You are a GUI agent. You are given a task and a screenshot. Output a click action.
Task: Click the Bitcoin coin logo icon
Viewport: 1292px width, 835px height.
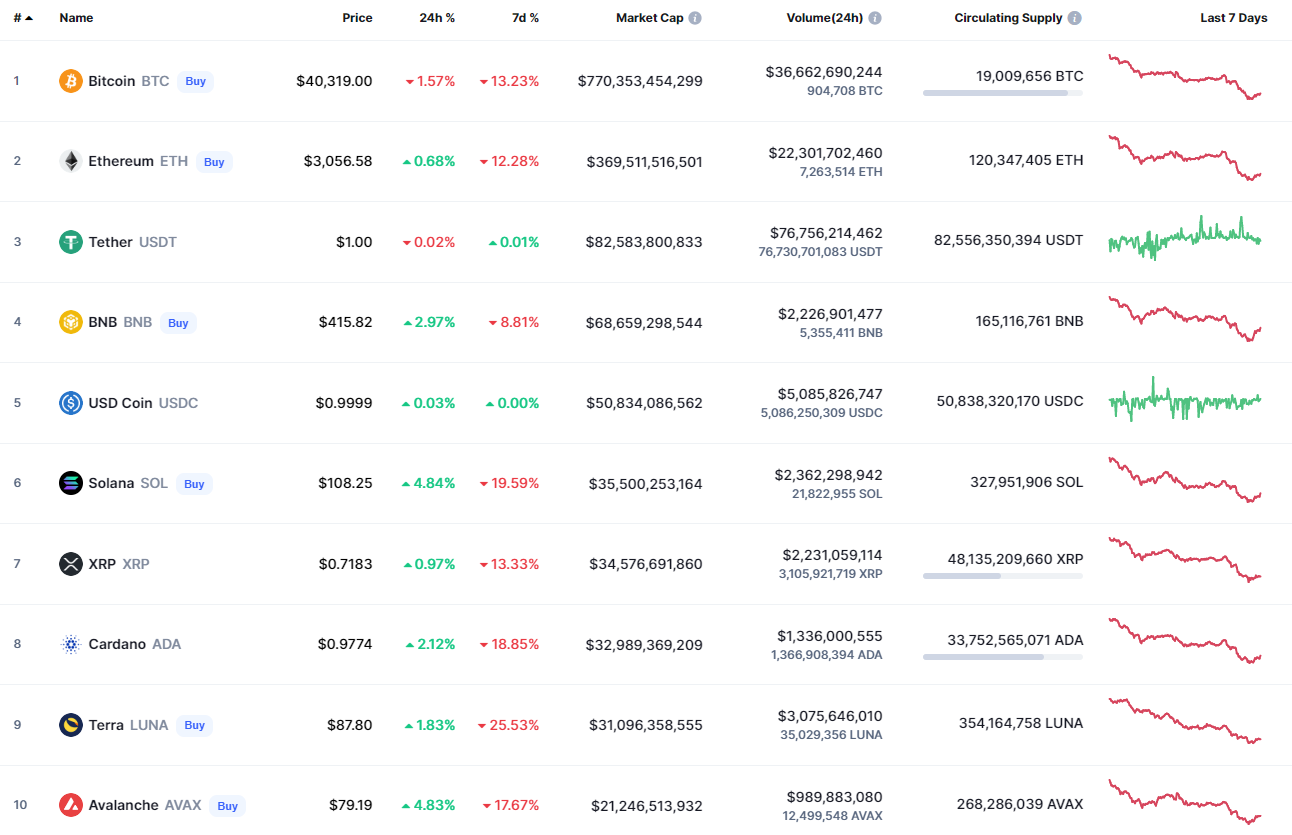(71, 81)
